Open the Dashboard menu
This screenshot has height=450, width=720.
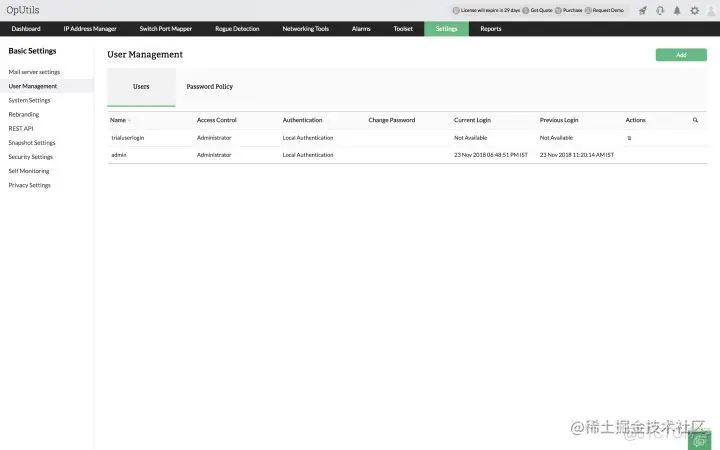click(x=26, y=28)
